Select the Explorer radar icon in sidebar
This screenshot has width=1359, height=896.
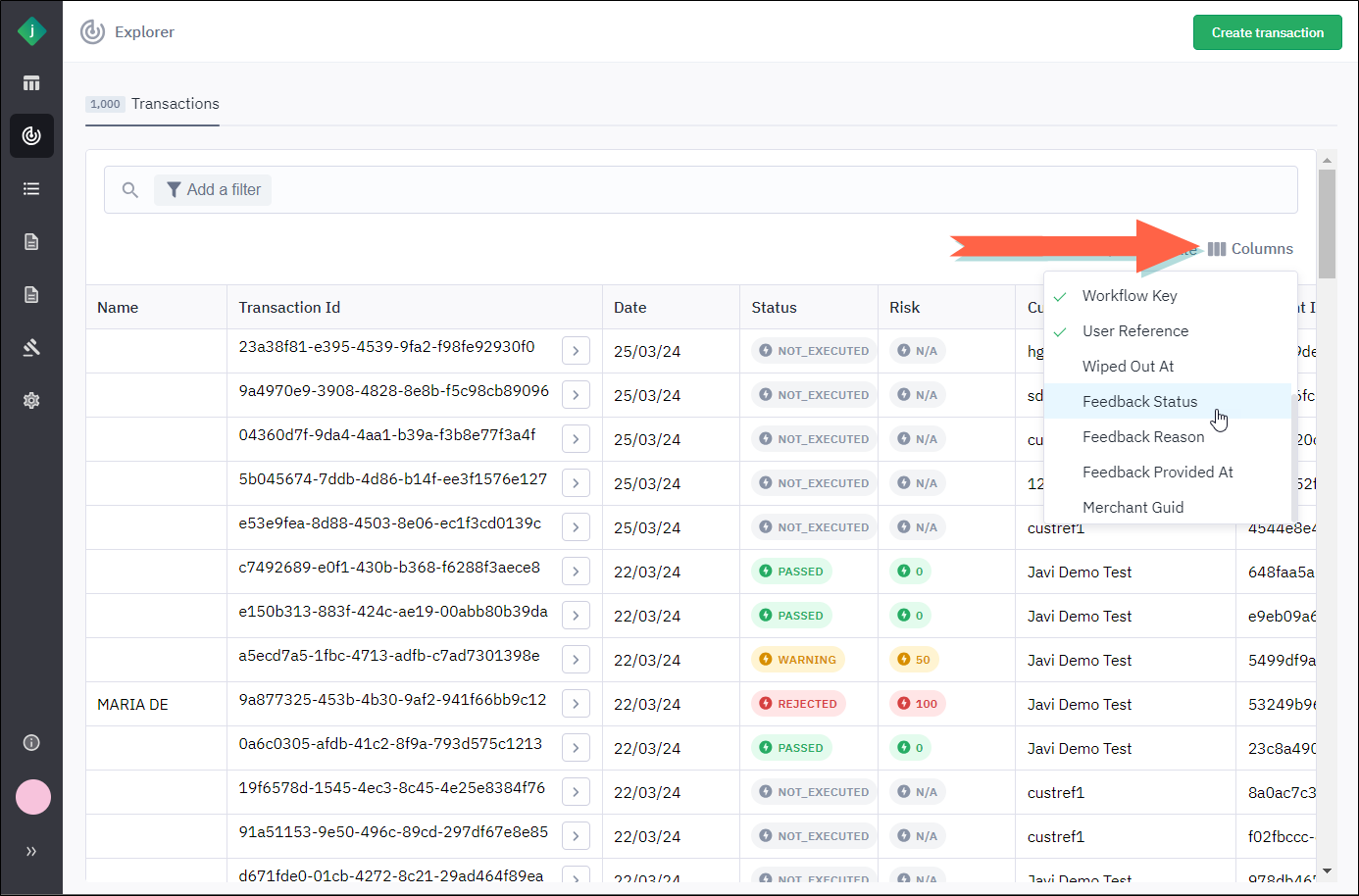click(x=31, y=136)
